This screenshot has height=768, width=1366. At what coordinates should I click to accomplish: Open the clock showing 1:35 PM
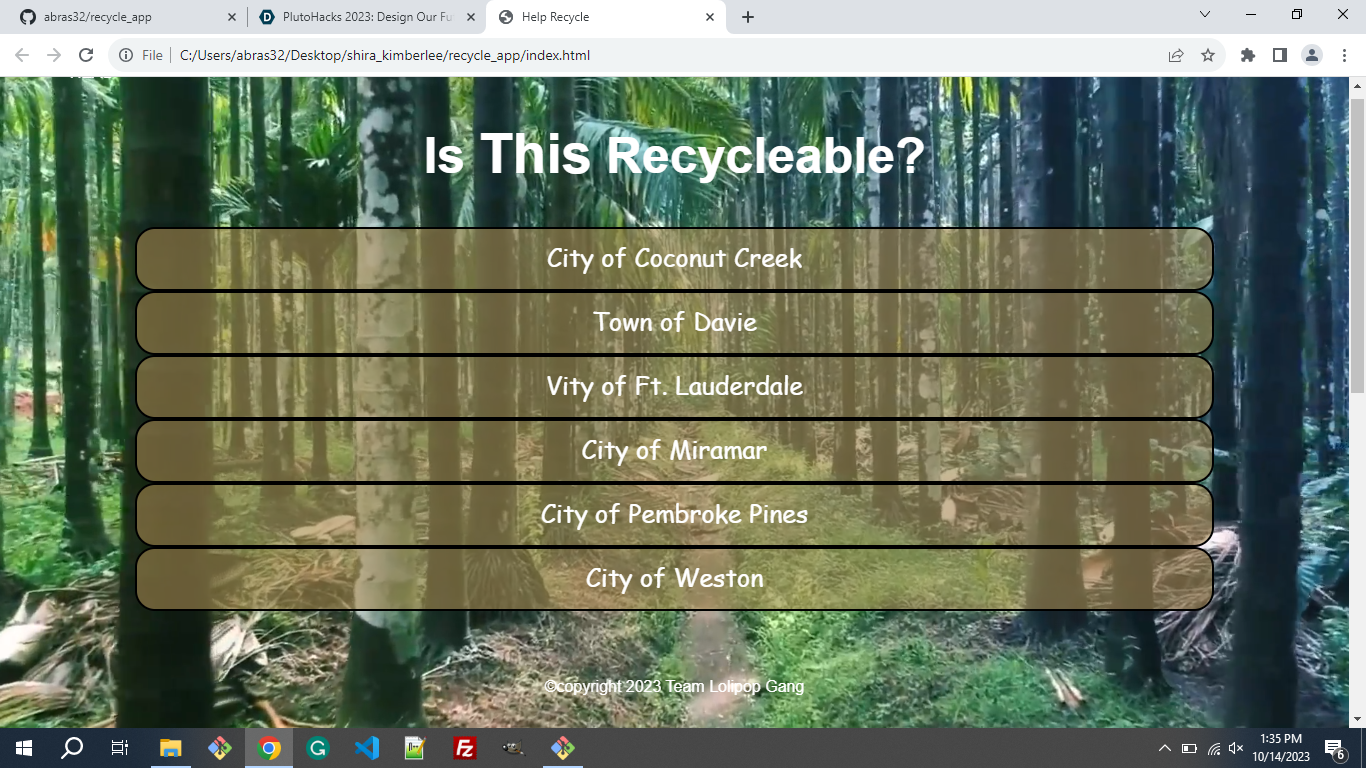[1281, 748]
